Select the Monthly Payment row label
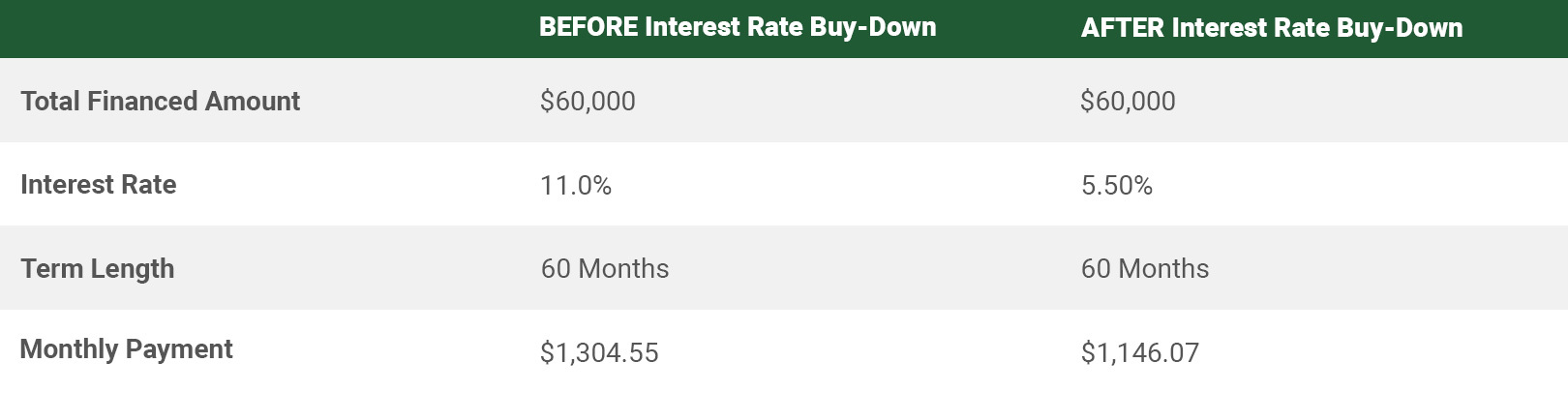Viewport: 1568px width, 393px height. tap(126, 349)
